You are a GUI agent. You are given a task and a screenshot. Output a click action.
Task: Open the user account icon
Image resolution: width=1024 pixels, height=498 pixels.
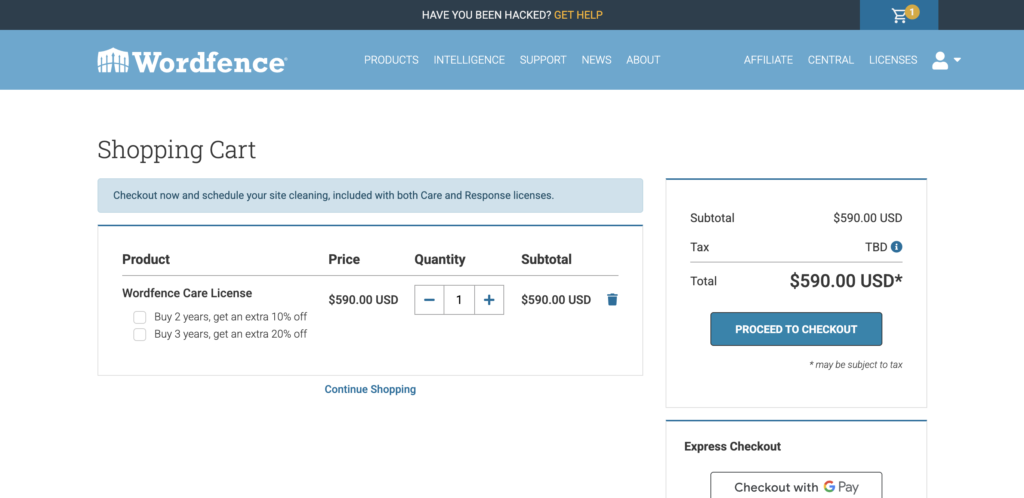click(940, 61)
